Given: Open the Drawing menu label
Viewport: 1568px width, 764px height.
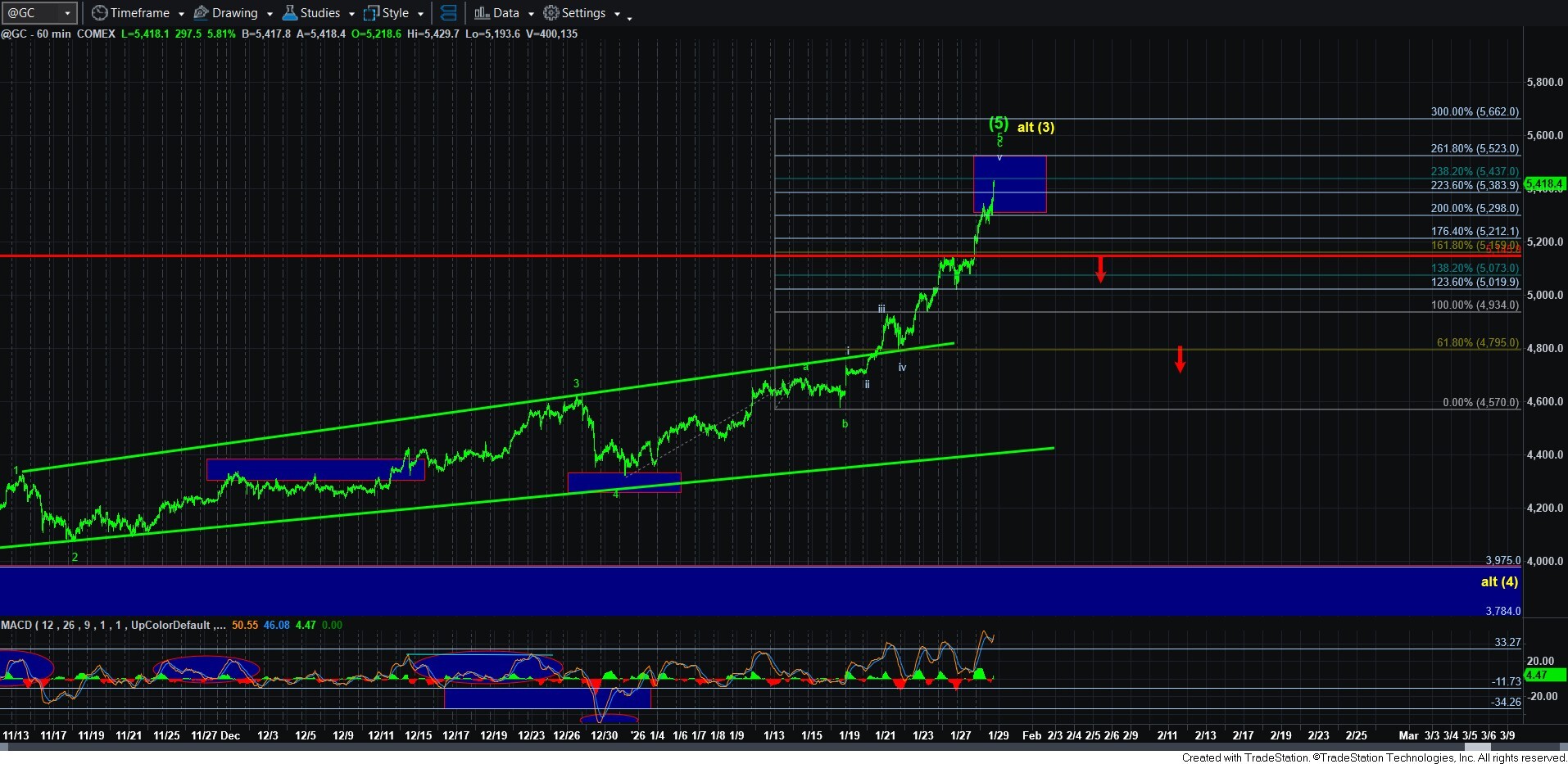Looking at the screenshot, I should tap(234, 13).
